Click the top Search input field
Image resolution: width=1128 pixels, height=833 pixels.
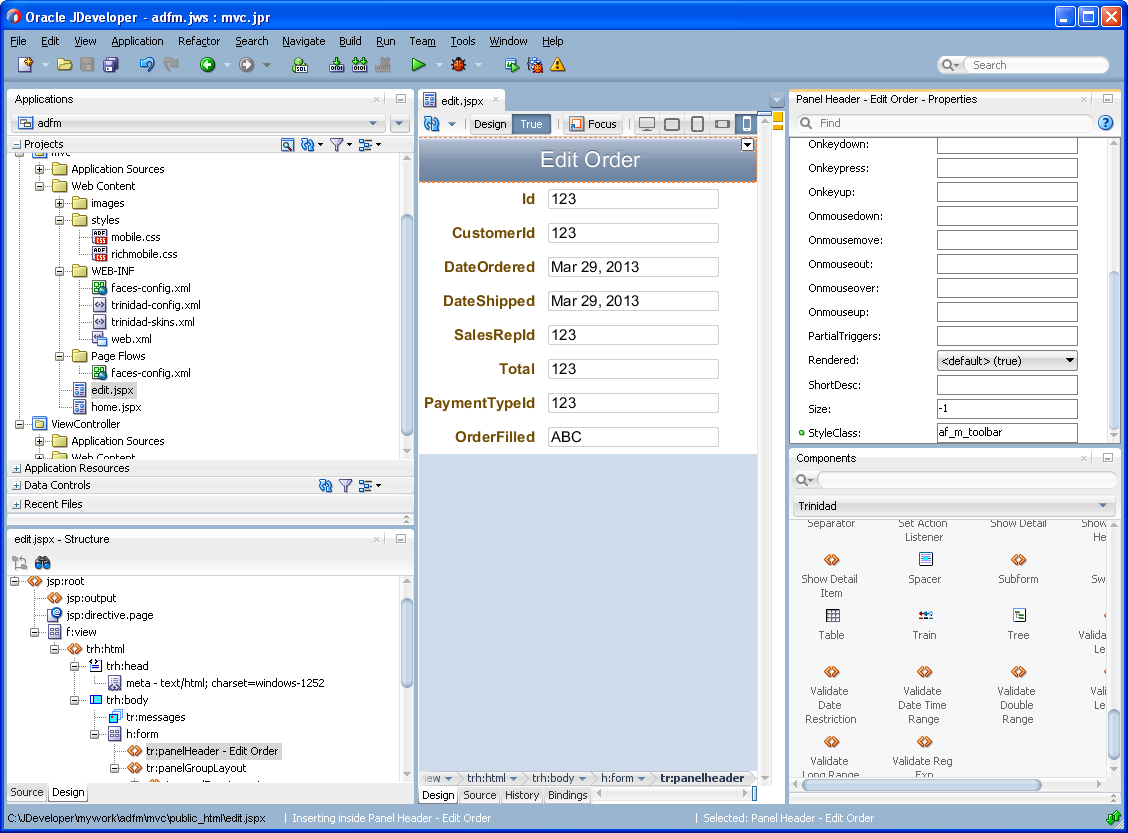pyautogui.click(x=1036, y=65)
